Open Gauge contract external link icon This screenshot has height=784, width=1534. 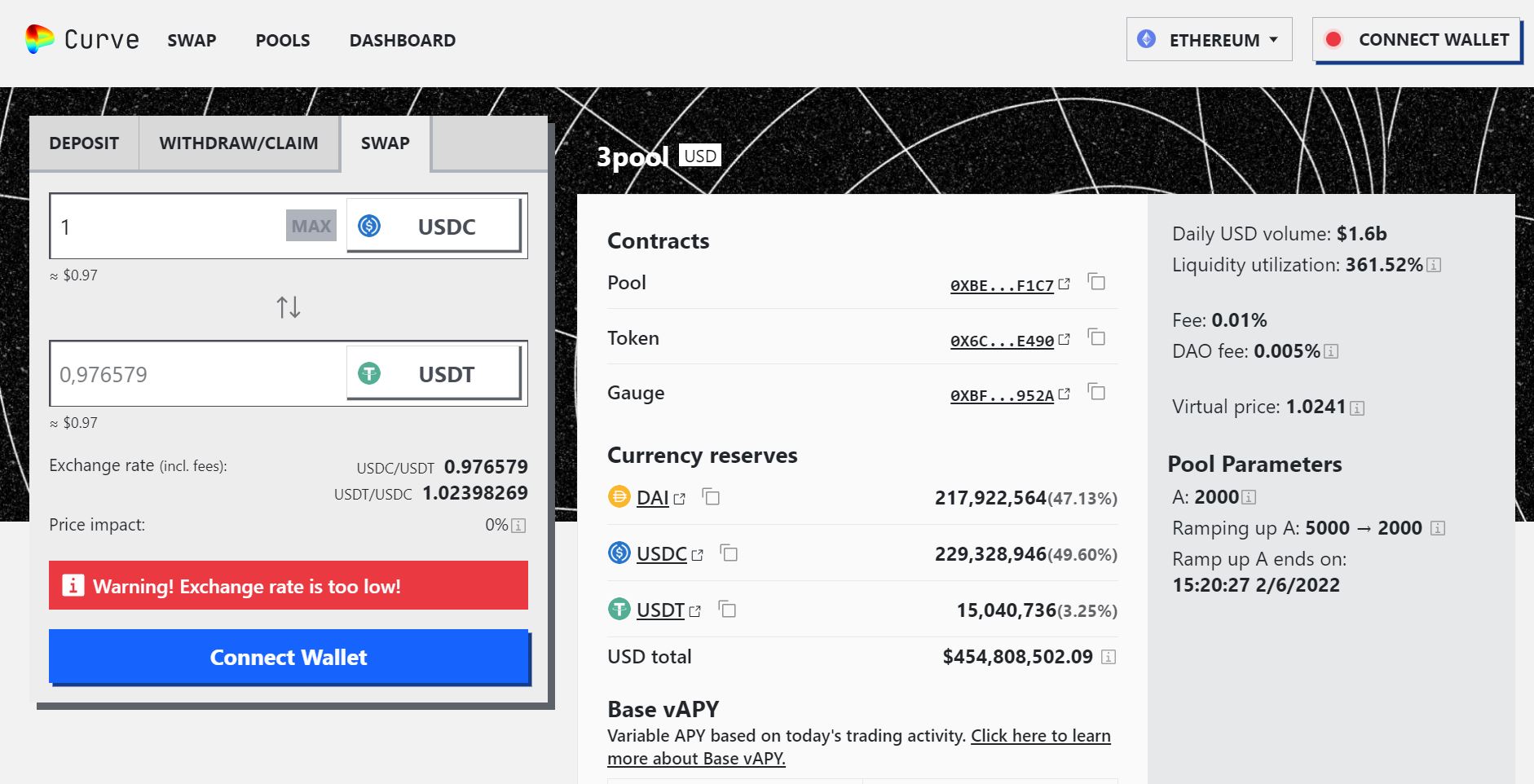coord(1064,394)
